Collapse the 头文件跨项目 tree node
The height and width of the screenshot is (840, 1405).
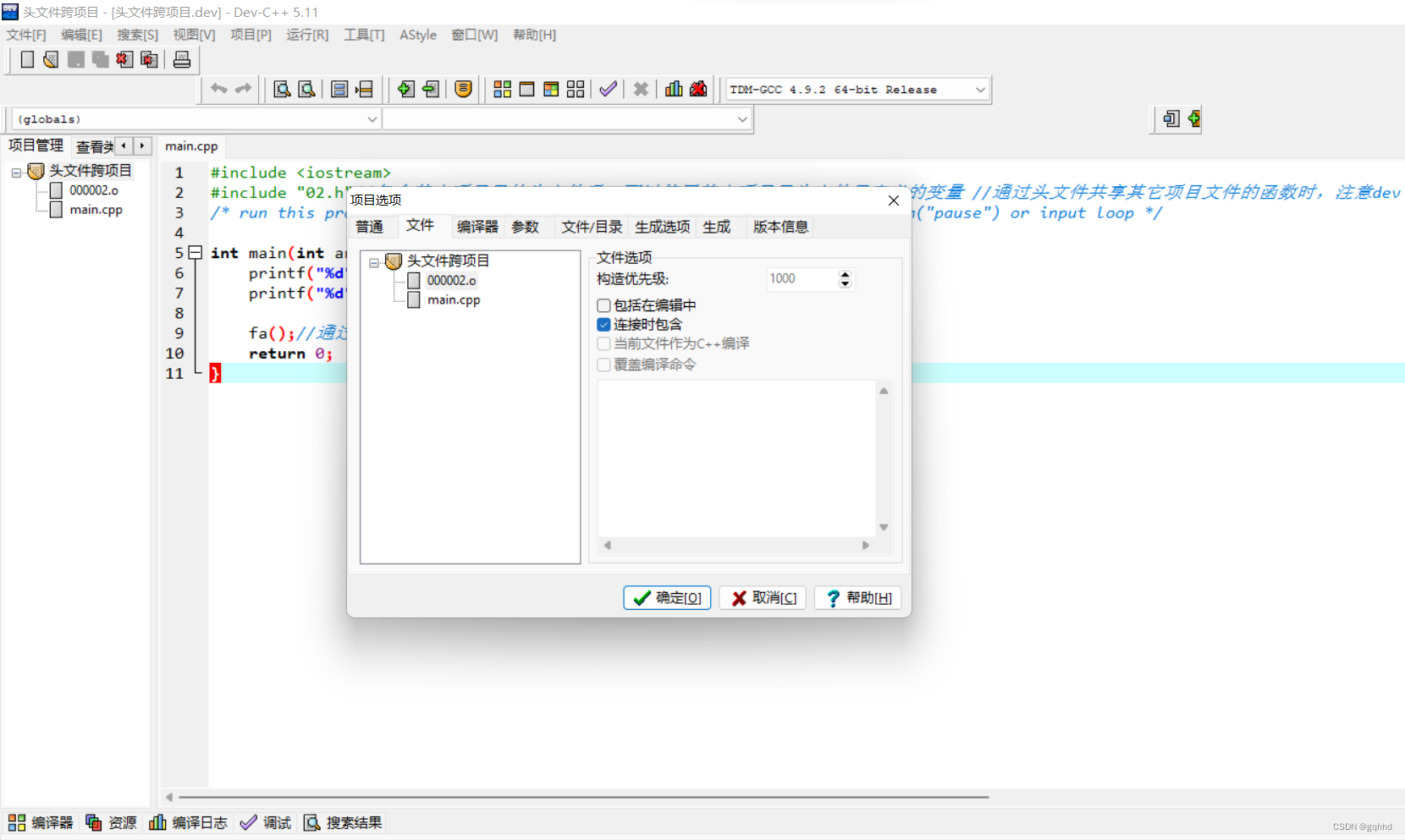coord(374,261)
